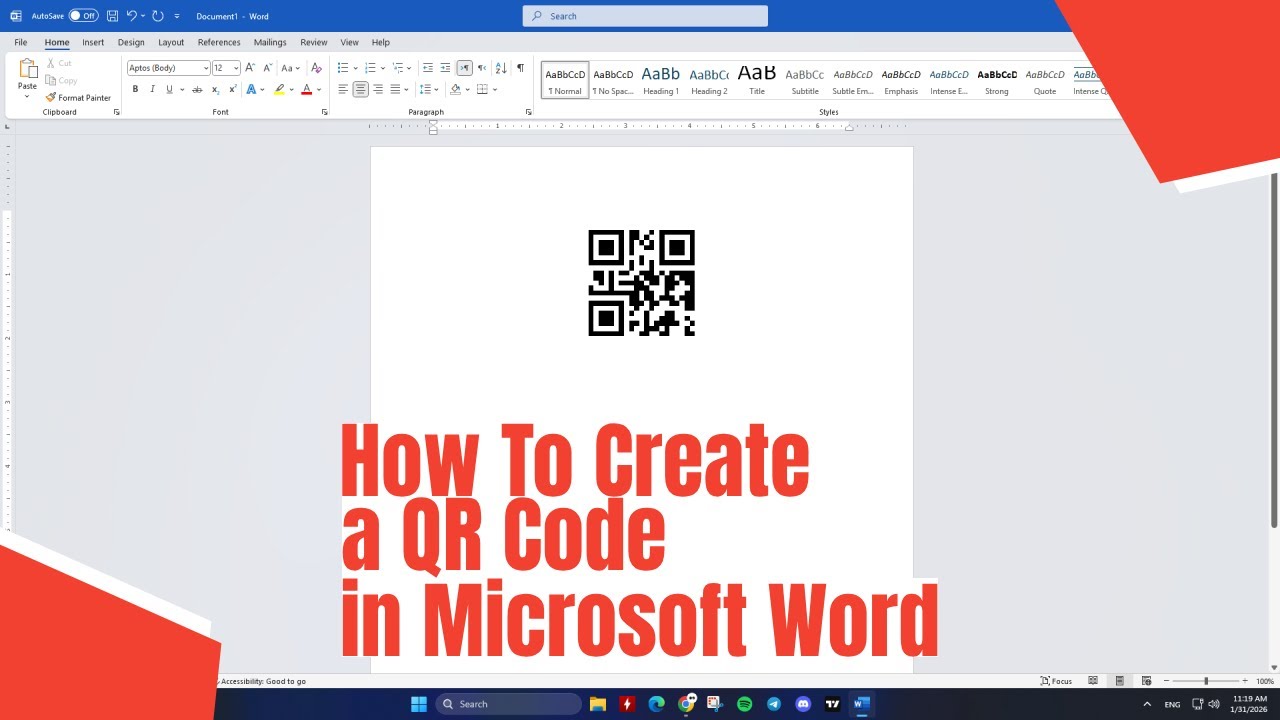Switch to the Layout tab
Viewport: 1280px width, 720px height.
coord(171,42)
